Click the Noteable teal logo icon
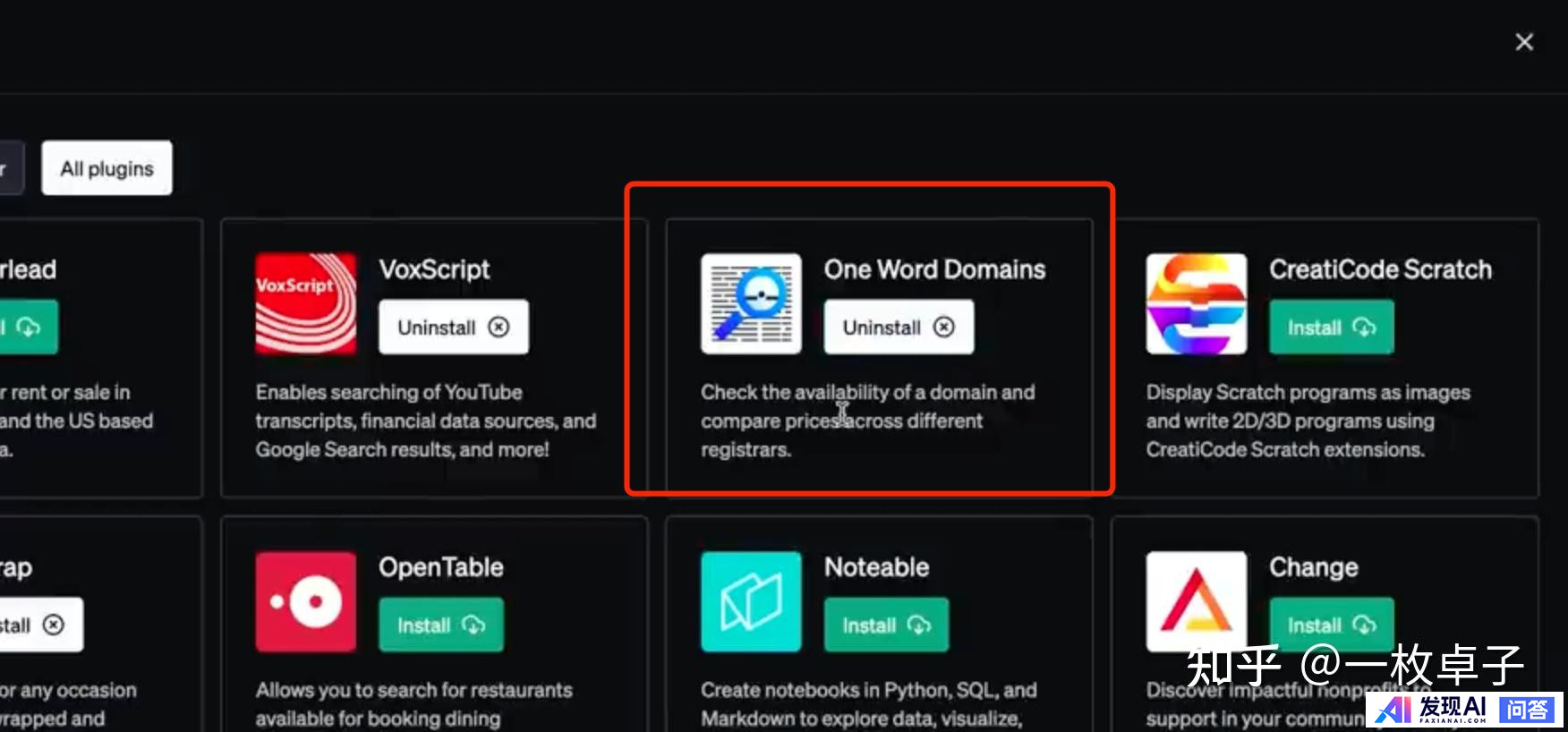This screenshot has width=1568, height=732. coord(751,601)
